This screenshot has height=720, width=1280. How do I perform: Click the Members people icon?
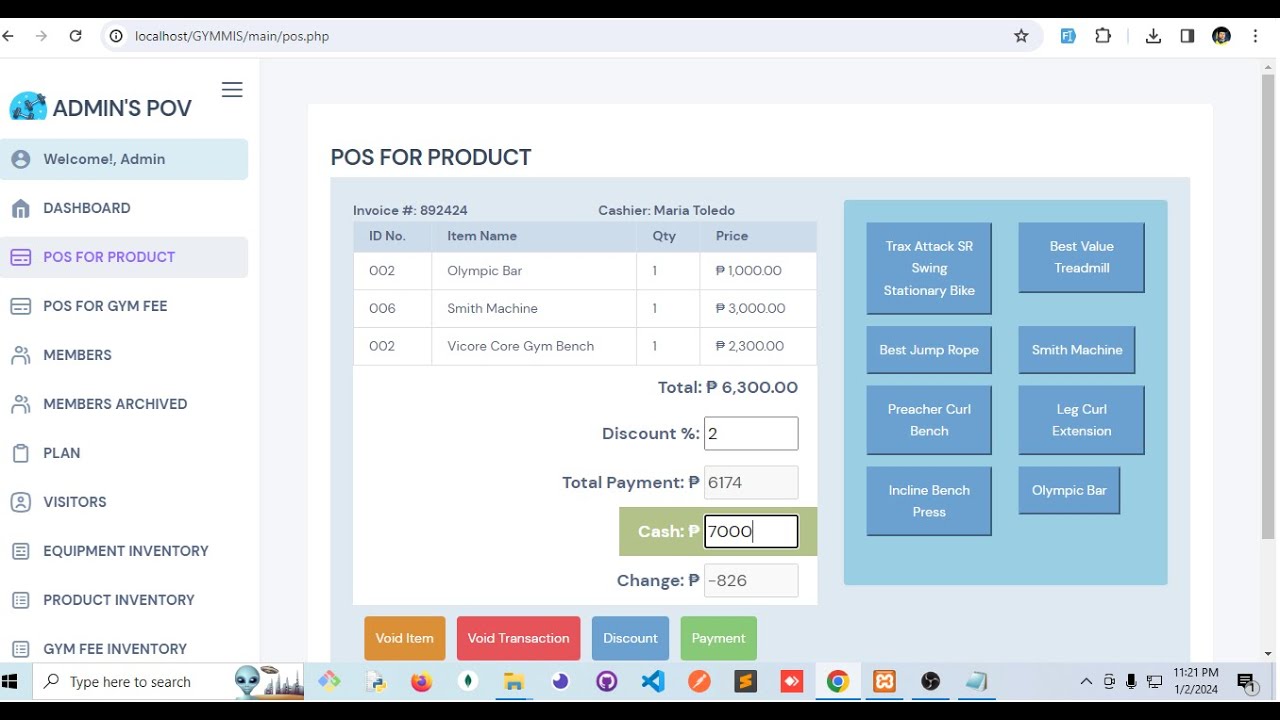[20, 355]
